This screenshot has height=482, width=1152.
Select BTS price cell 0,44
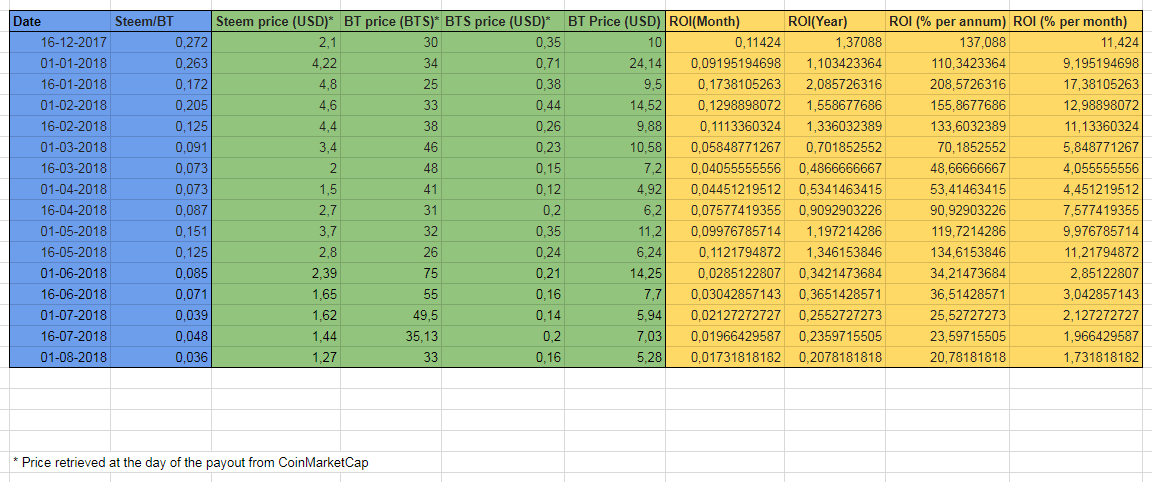[x=503, y=105]
